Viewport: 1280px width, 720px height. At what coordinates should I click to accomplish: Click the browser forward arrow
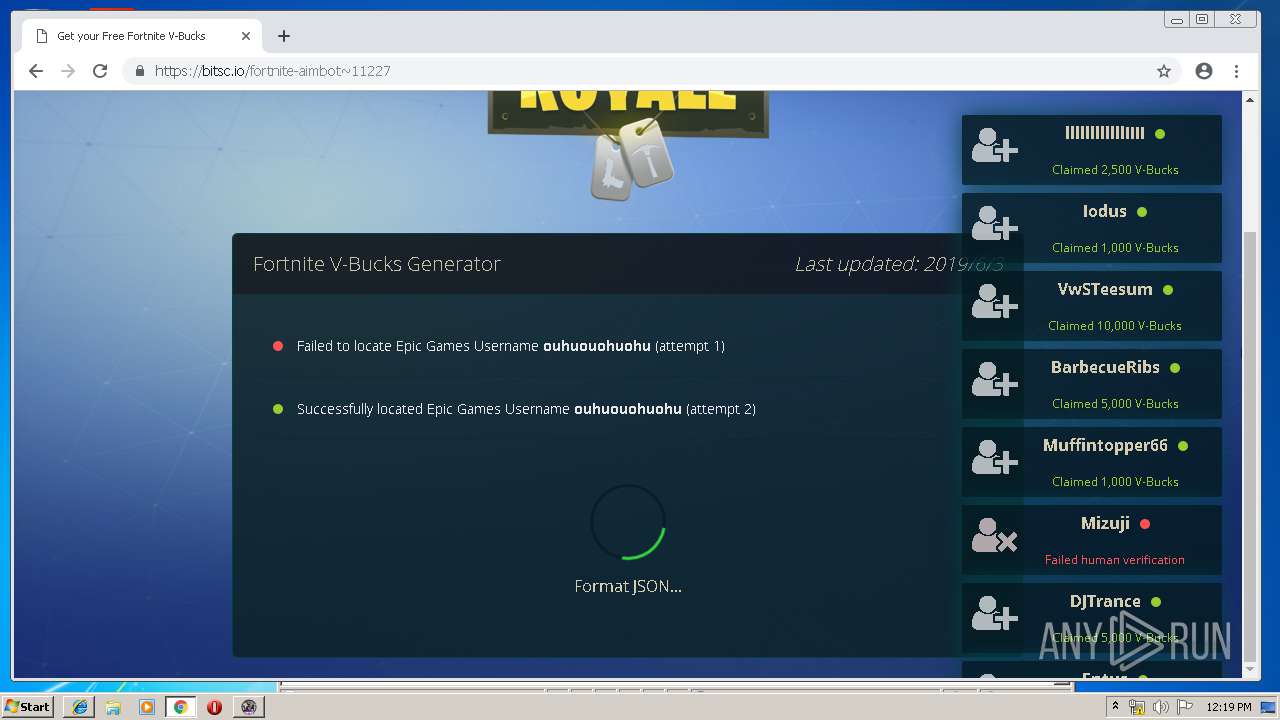tap(68, 71)
